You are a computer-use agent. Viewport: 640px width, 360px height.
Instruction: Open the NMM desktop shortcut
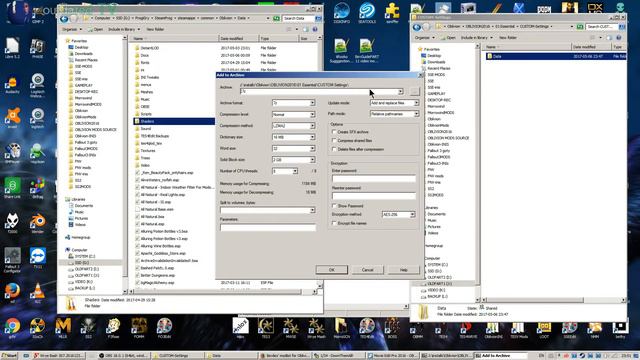tap(595, 329)
